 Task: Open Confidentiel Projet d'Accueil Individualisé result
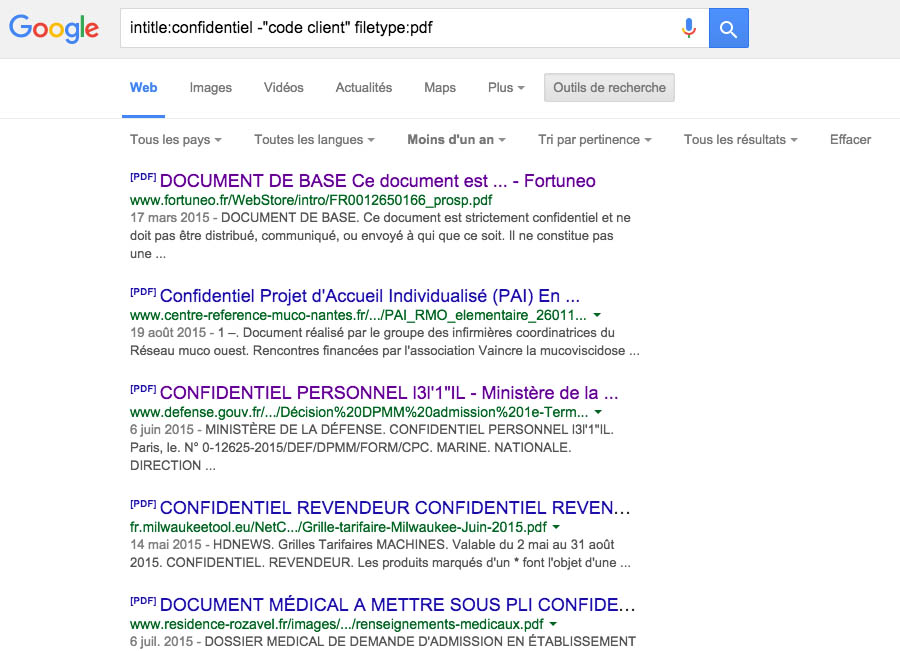coord(370,296)
